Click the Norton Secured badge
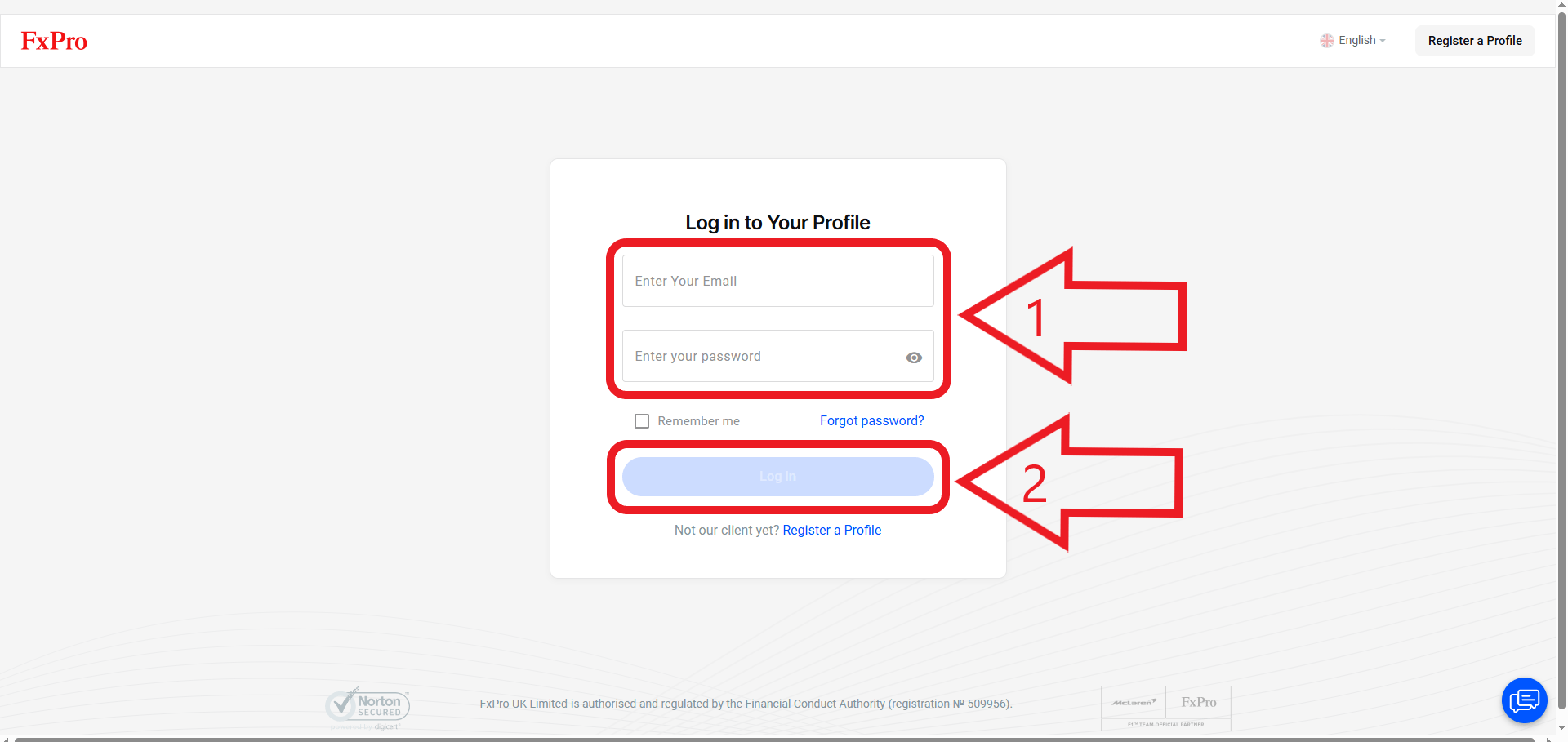1568x742 pixels. tap(367, 708)
